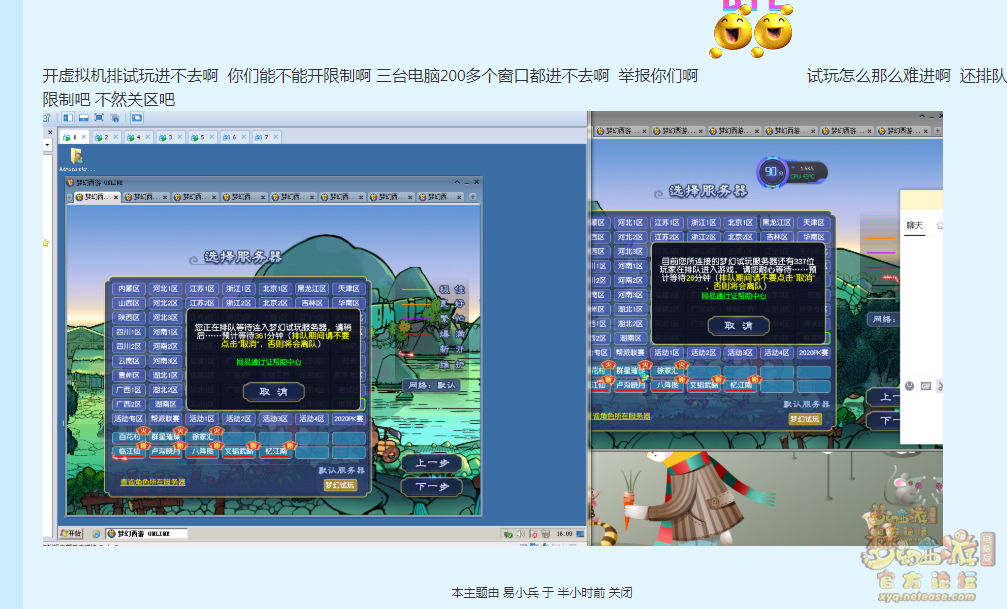The width and height of the screenshot is (1007, 609).
Task: Select 云南区 server region in VM game
Action: click(128, 361)
